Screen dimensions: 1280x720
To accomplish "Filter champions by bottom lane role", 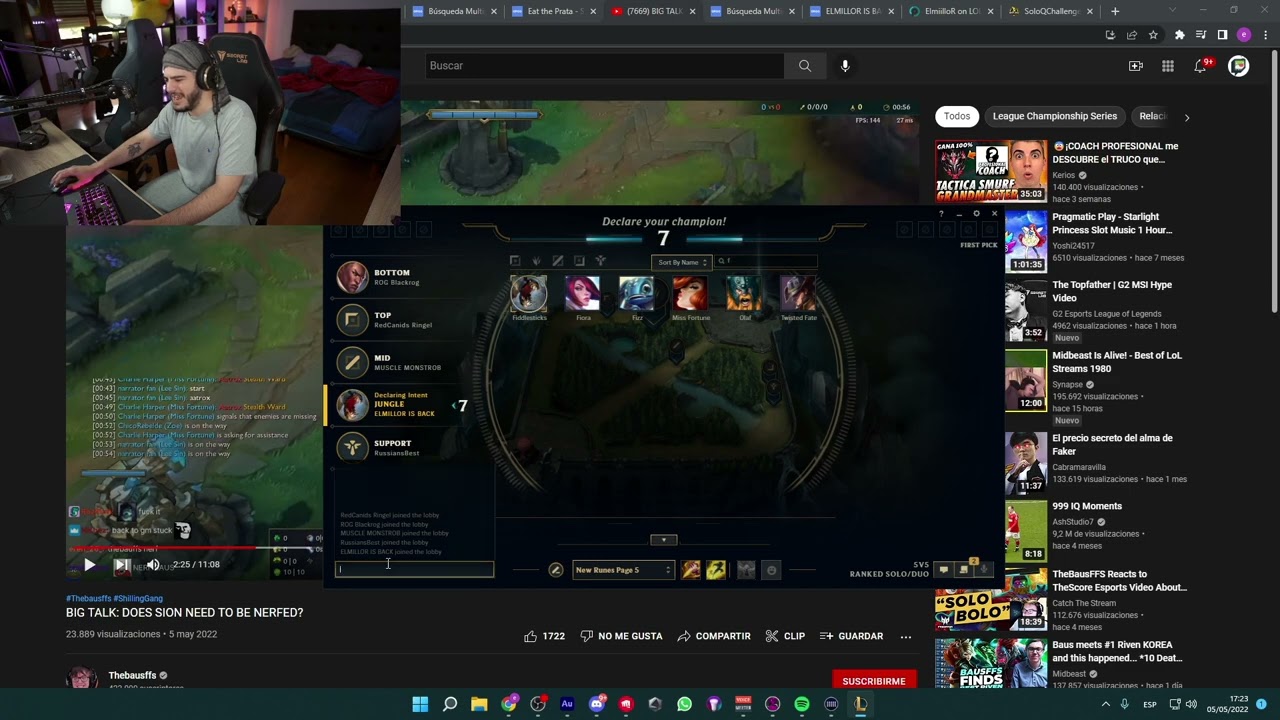I will (579, 261).
